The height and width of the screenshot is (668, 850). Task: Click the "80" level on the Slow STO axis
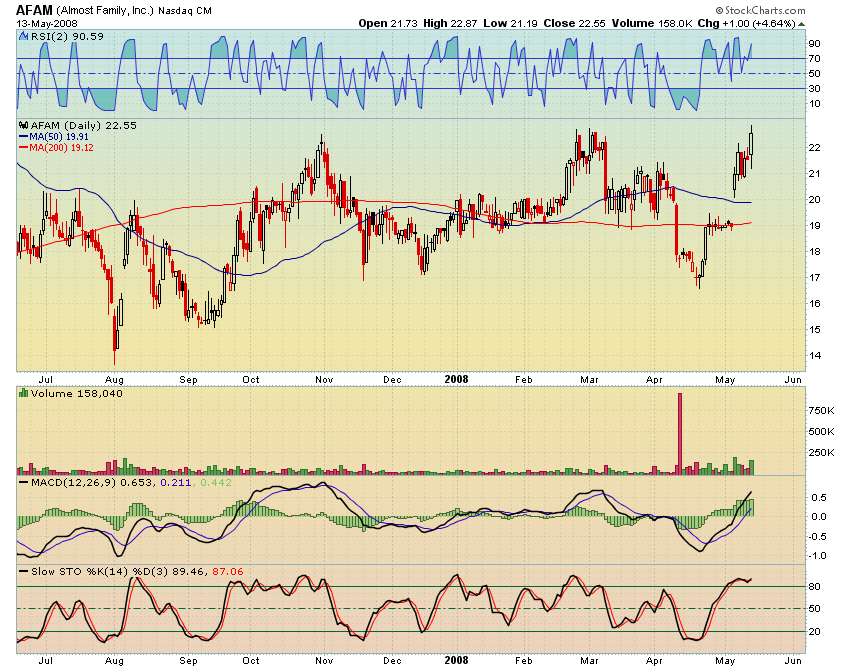click(814, 587)
